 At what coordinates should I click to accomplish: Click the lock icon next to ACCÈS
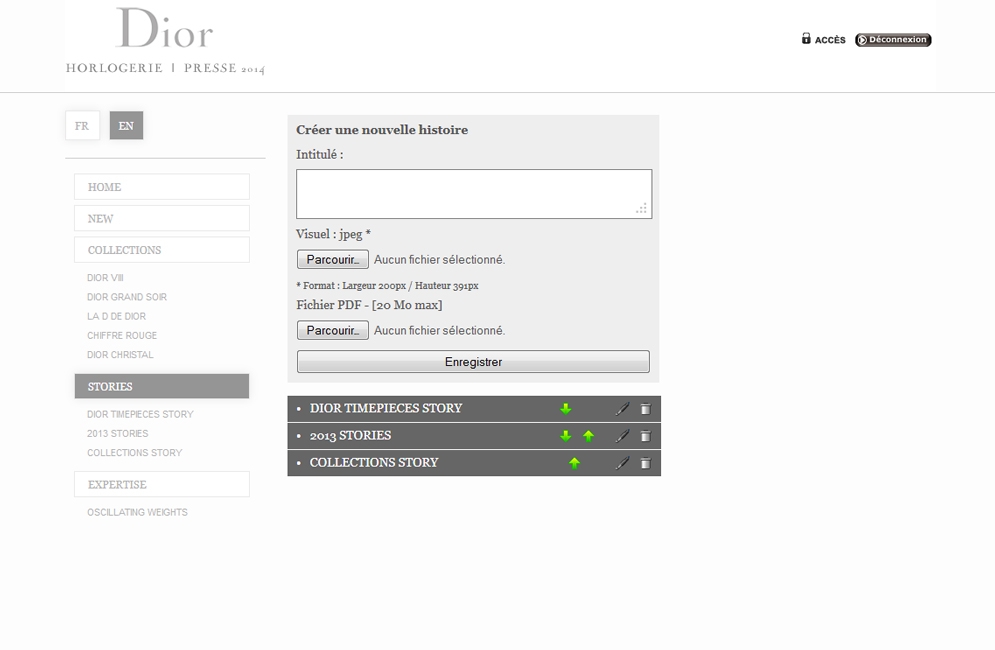(x=806, y=39)
